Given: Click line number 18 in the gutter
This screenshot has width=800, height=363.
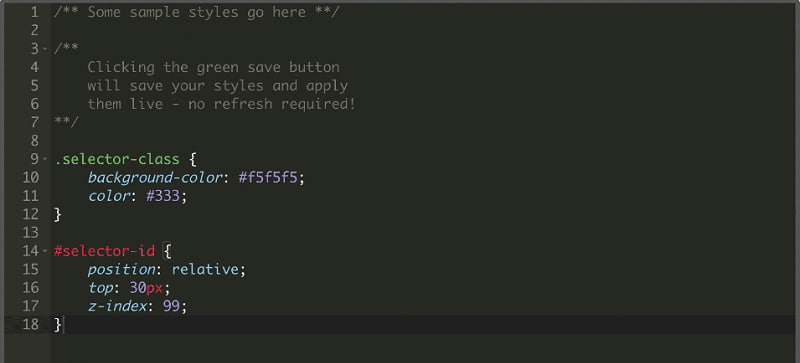Looking at the screenshot, I should coord(30,324).
